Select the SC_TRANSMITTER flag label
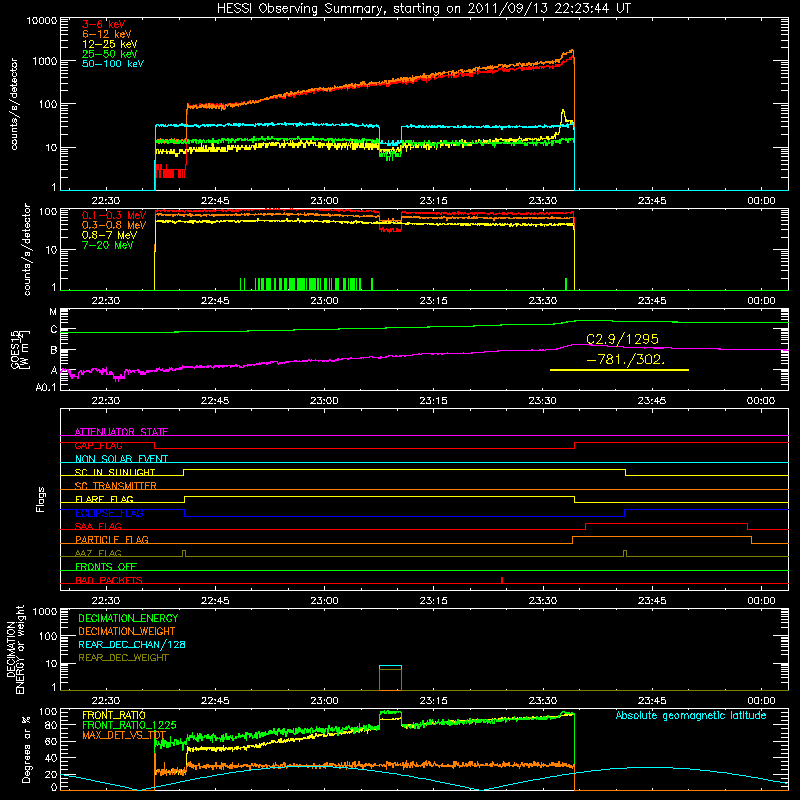Screen dimensions: 800x800 tap(115, 485)
